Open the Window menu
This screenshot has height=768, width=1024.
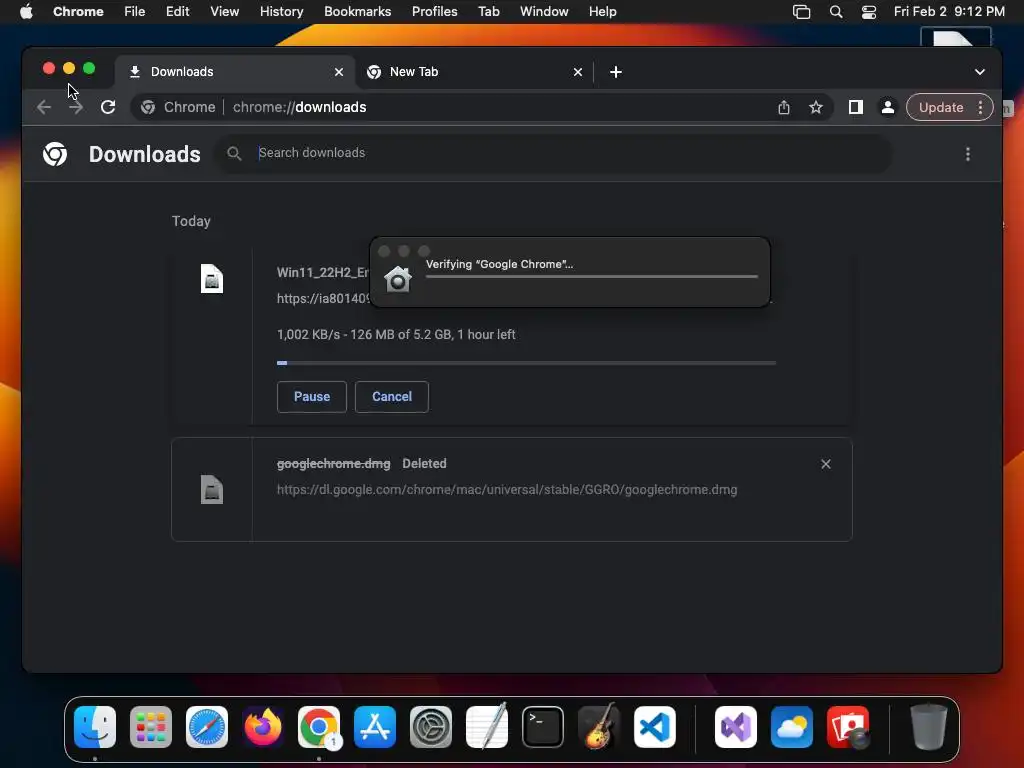click(544, 12)
